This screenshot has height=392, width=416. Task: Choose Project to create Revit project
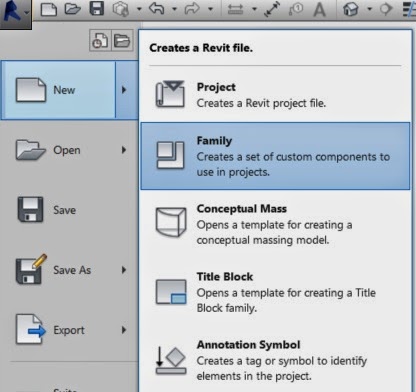(275, 95)
